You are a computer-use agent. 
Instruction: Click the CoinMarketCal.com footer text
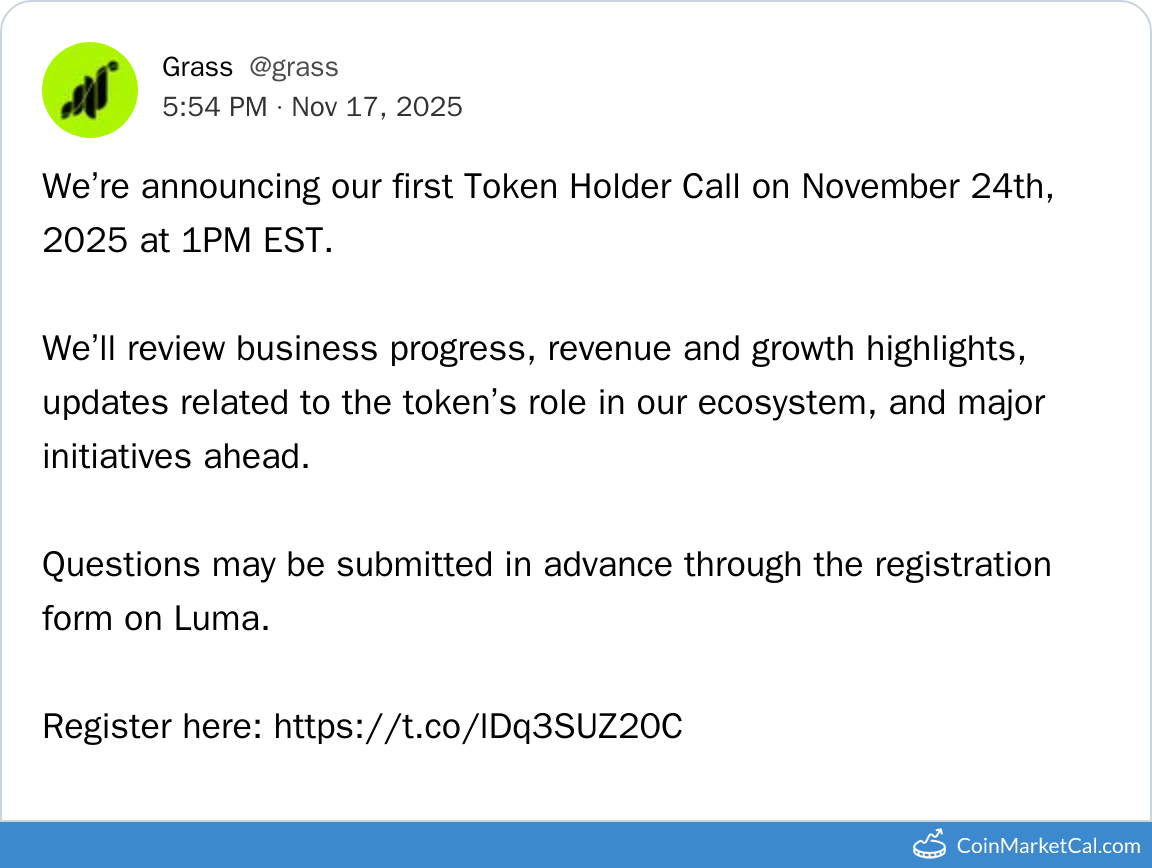[1048, 846]
